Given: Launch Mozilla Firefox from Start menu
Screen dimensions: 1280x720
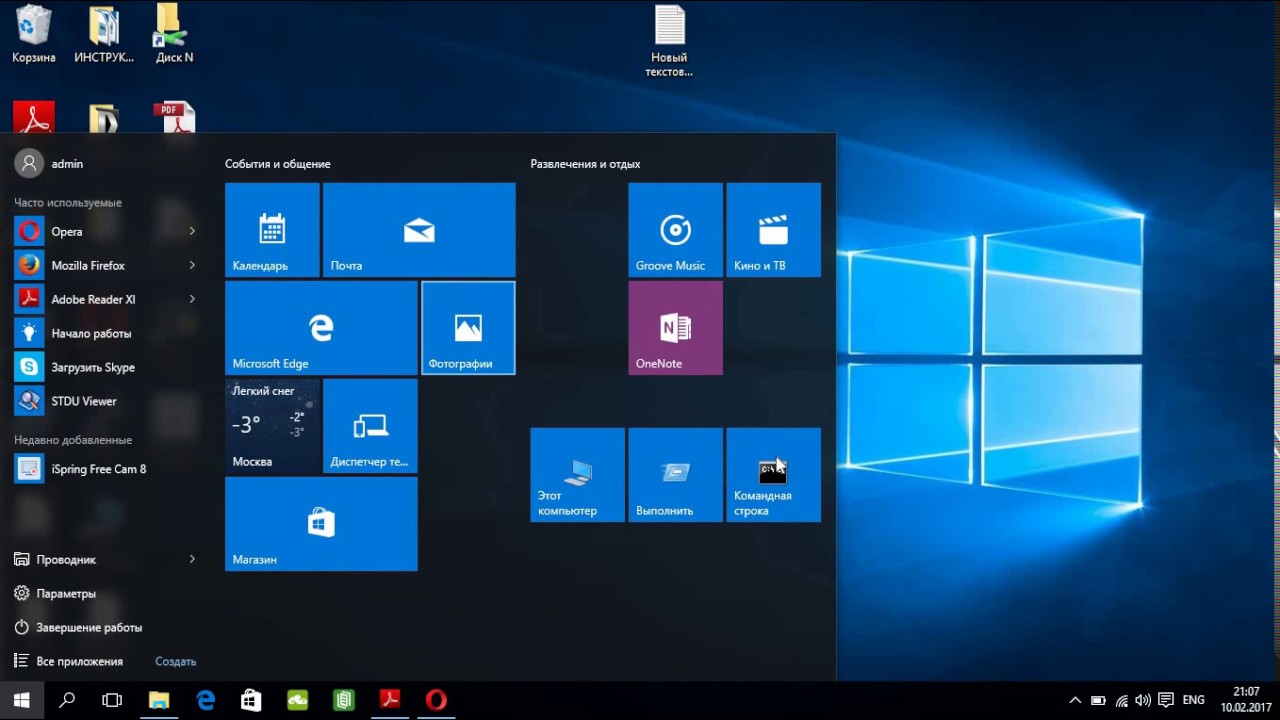Looking at the screenshot, I should pyautogui.click(x=105, y=265).
